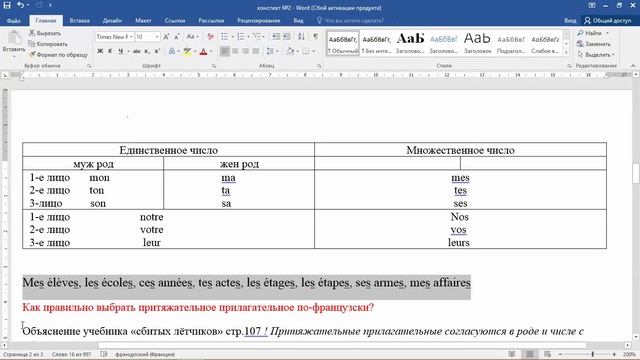Open the font size dropdown
The image size is (640, 360).
pyautogui.click(x=157, y=37)
